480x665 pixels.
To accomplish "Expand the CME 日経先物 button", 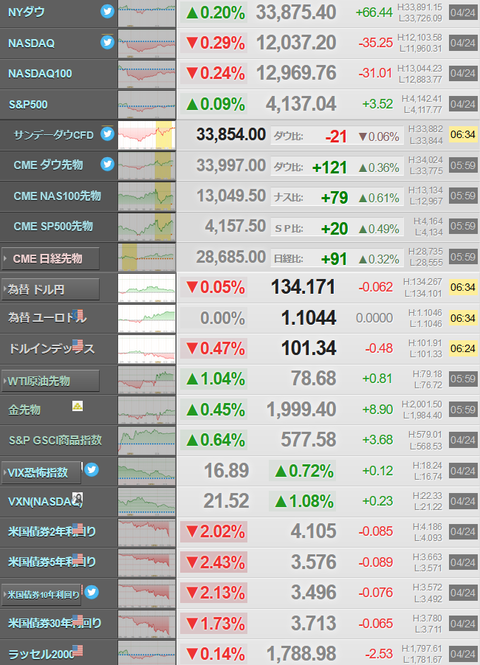I will (50, 258).
